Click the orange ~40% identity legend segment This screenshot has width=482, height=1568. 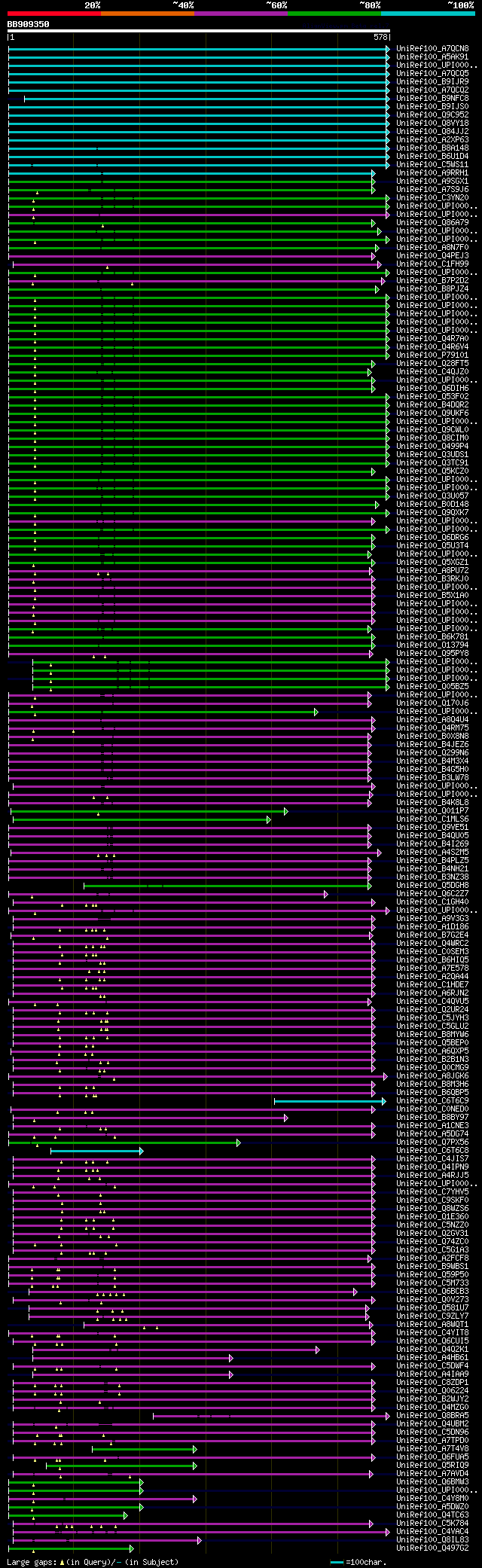pyautogui.click(x=148, y=13)
